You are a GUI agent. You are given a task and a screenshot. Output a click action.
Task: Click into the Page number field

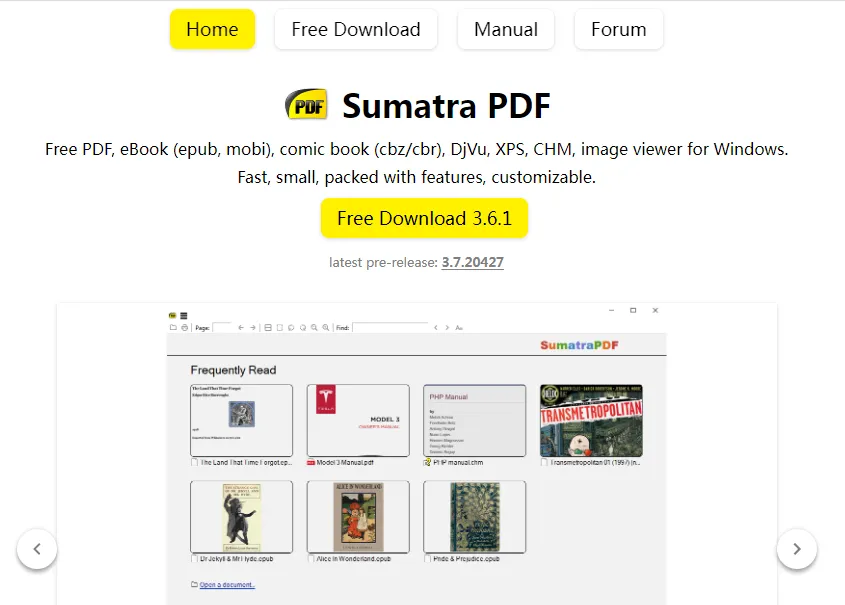(x=222, y=327)
